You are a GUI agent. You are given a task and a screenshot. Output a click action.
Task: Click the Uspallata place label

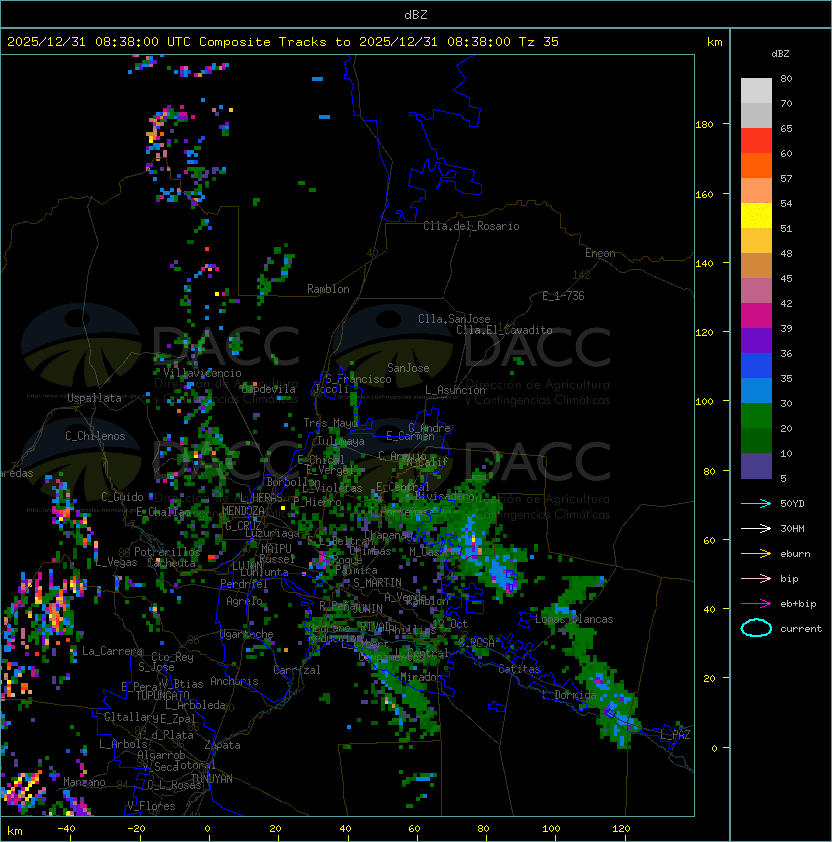(94, 398)
